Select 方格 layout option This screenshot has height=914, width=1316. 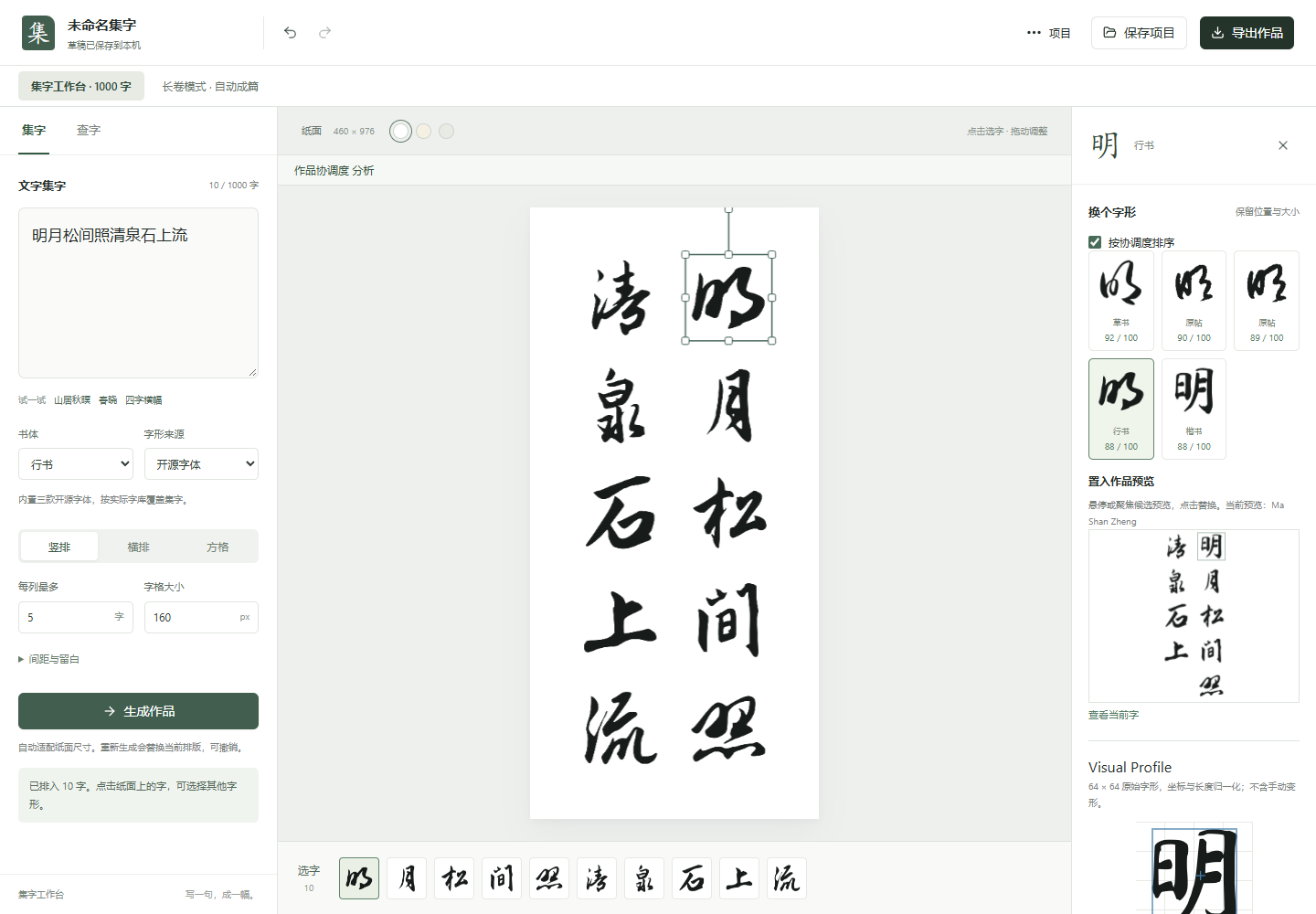pos(218,547)
